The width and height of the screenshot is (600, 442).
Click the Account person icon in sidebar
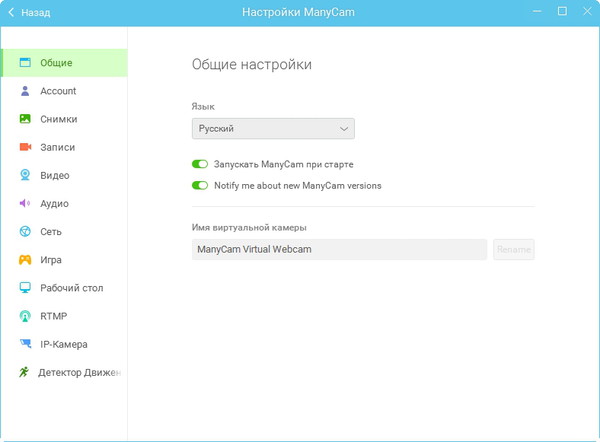click(x=25, y=91)
